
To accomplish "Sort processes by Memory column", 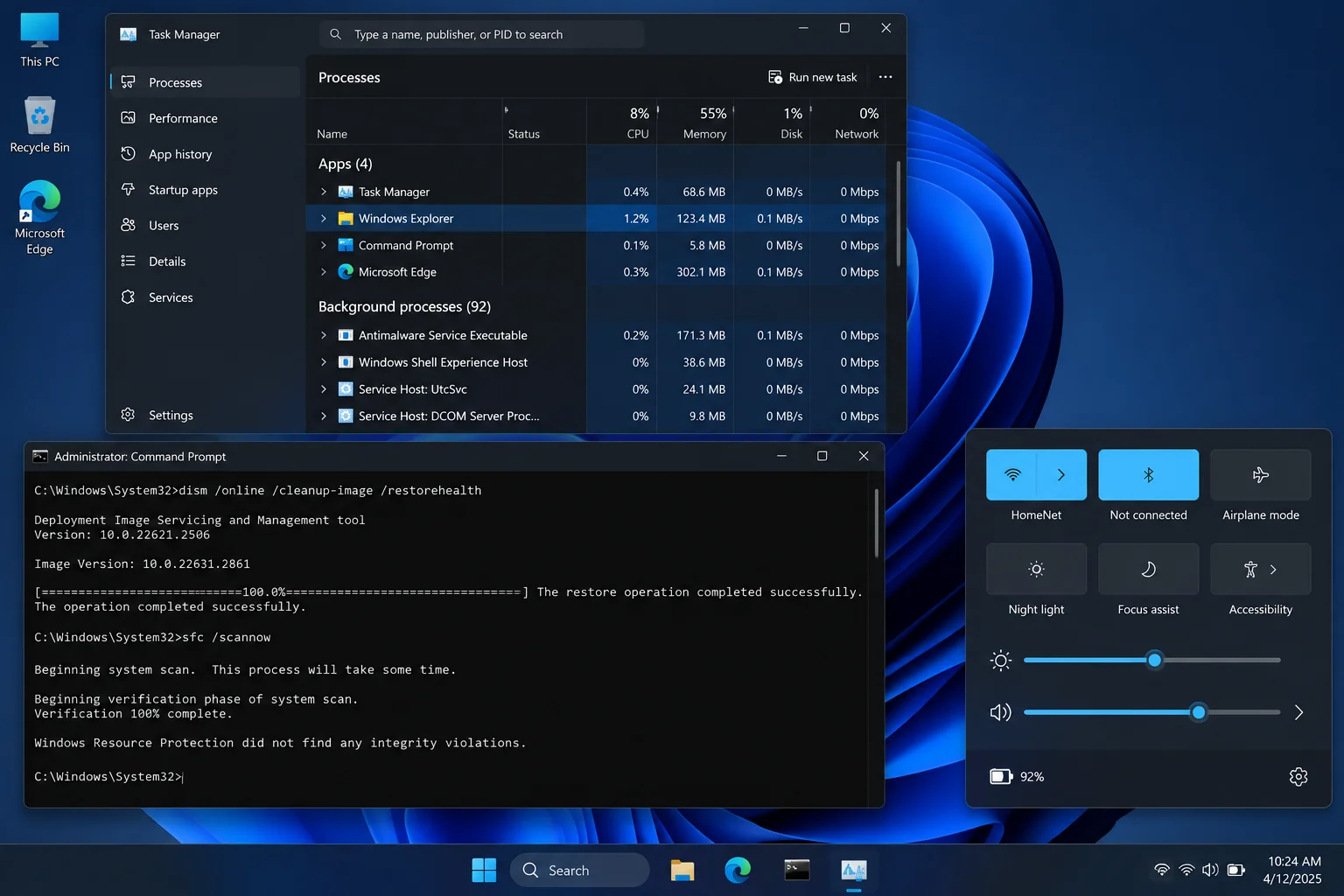I will point(696,122).
